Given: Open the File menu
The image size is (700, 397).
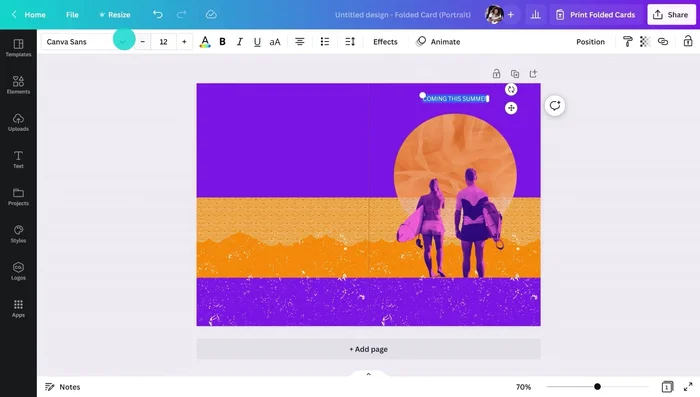Looking at the screenshot, I should pyautogui.click(x=72, y=14).
